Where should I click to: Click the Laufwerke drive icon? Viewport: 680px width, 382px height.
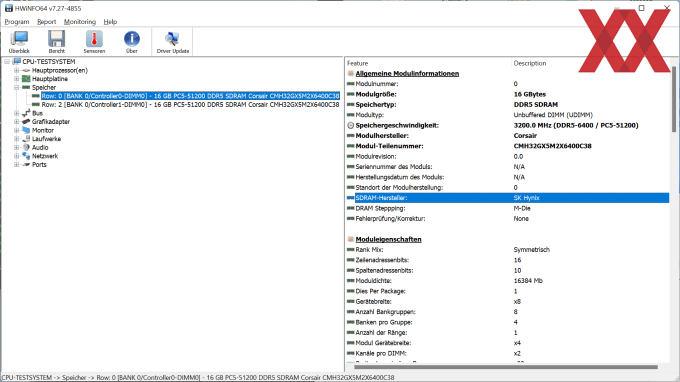click(x=26, y=139)
